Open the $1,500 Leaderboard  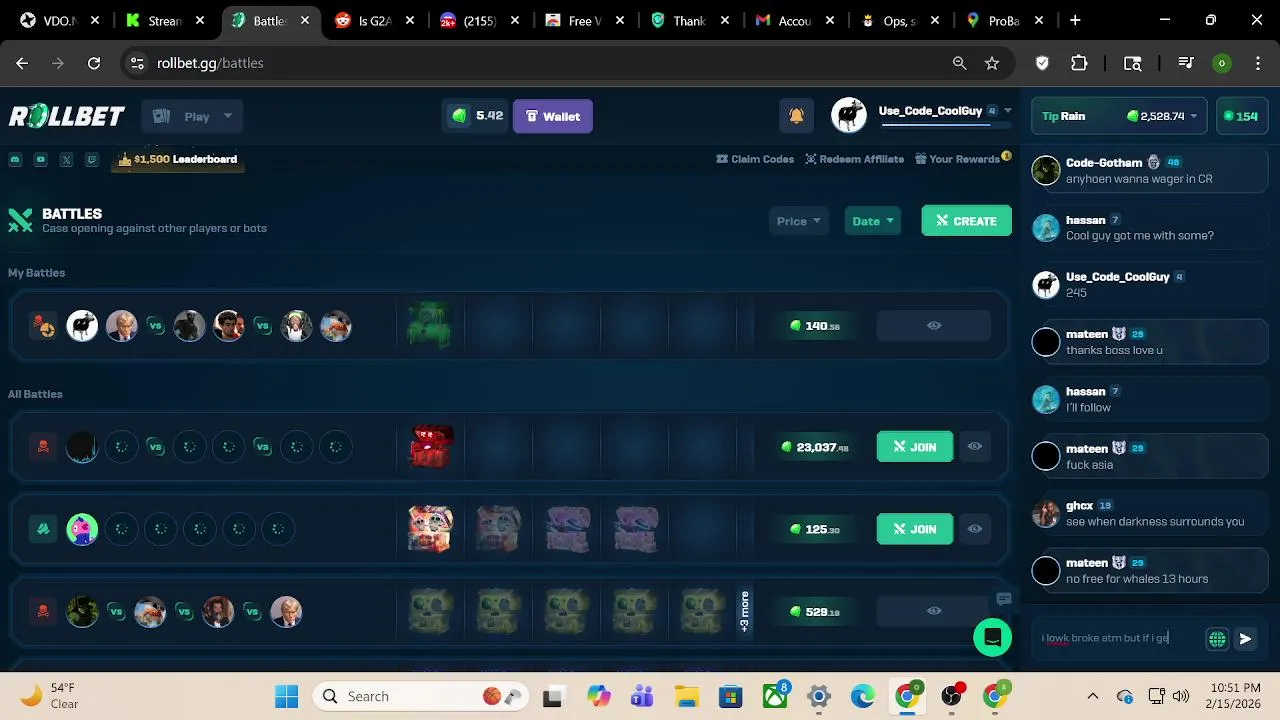178,159
